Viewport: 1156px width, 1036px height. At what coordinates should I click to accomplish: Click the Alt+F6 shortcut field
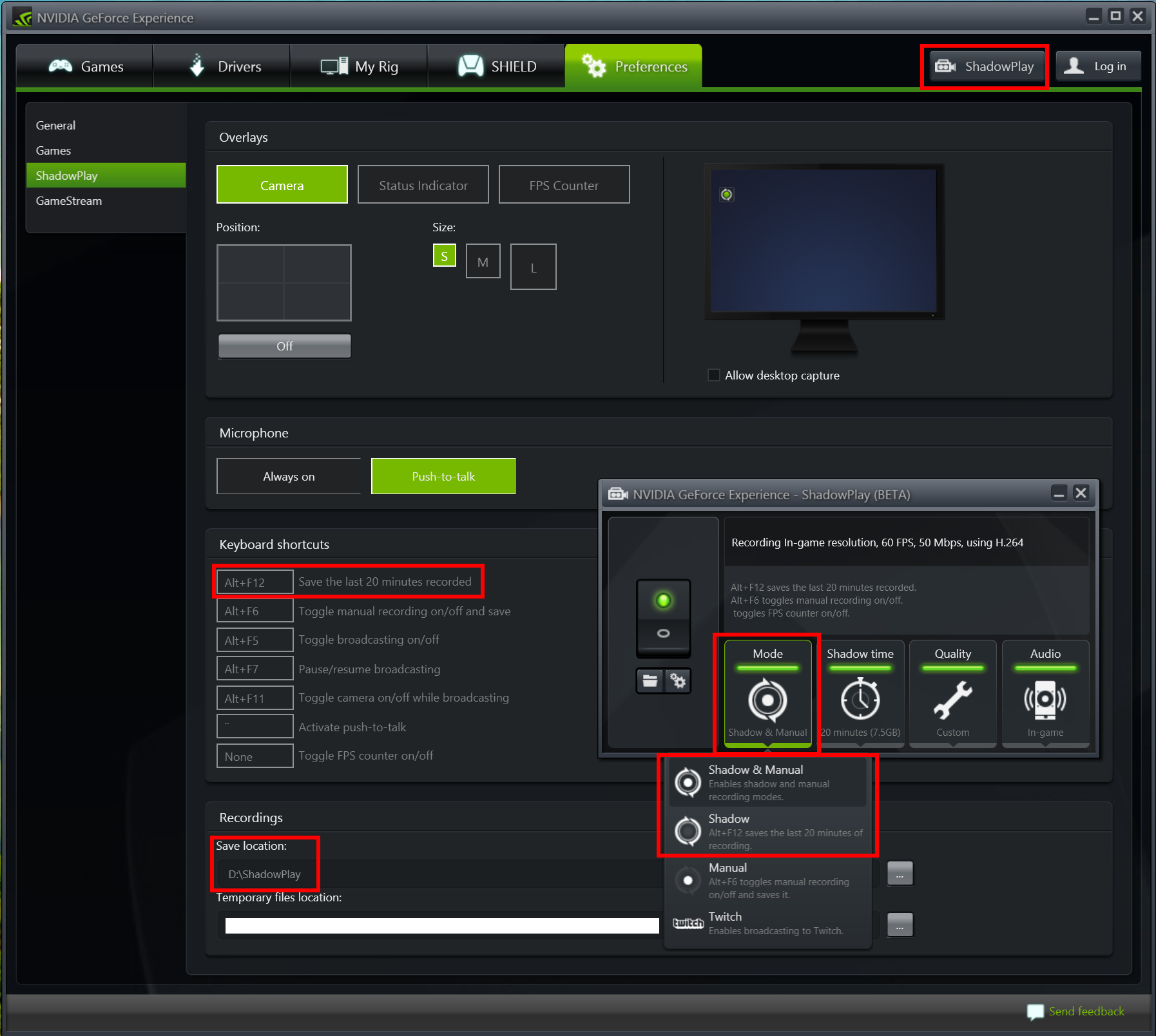tap(255, 611)
